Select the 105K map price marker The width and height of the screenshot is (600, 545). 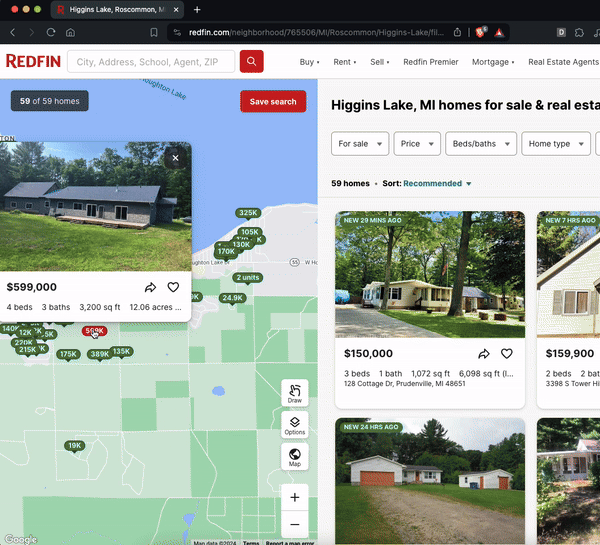(250, 232)
